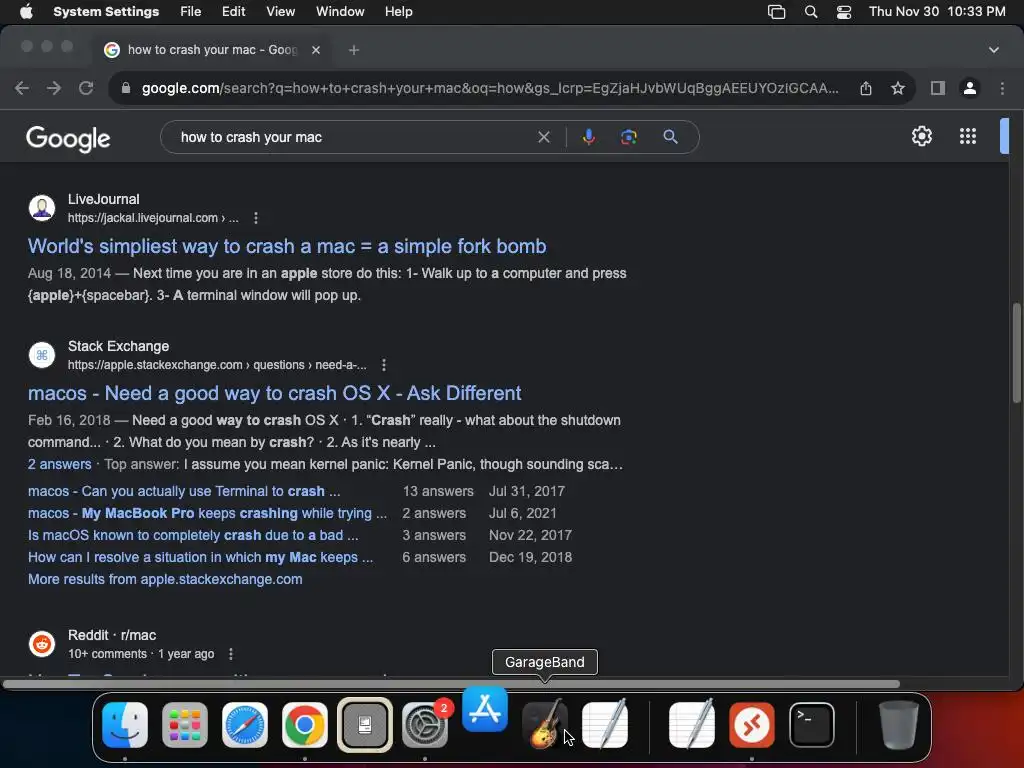Launch Safari from the Dock

point(245,724)
